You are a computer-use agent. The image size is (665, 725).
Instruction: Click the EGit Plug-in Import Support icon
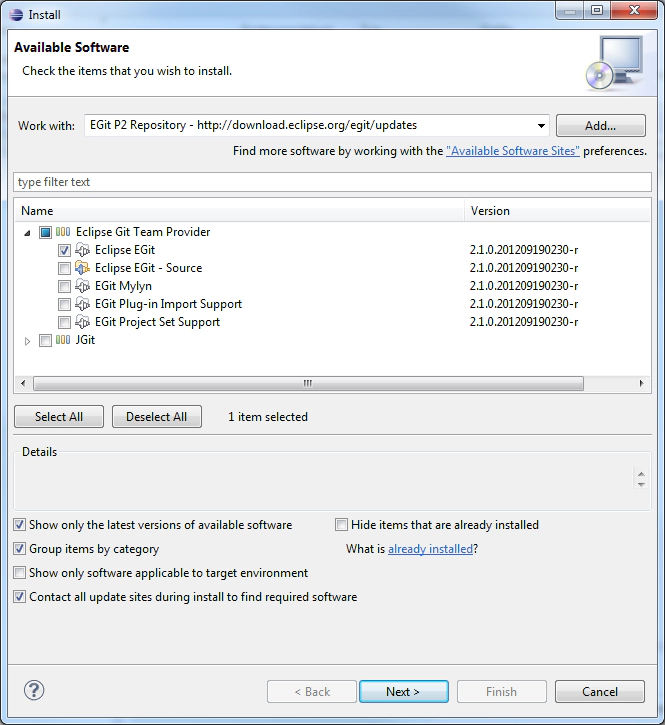(x=83, y=304)
